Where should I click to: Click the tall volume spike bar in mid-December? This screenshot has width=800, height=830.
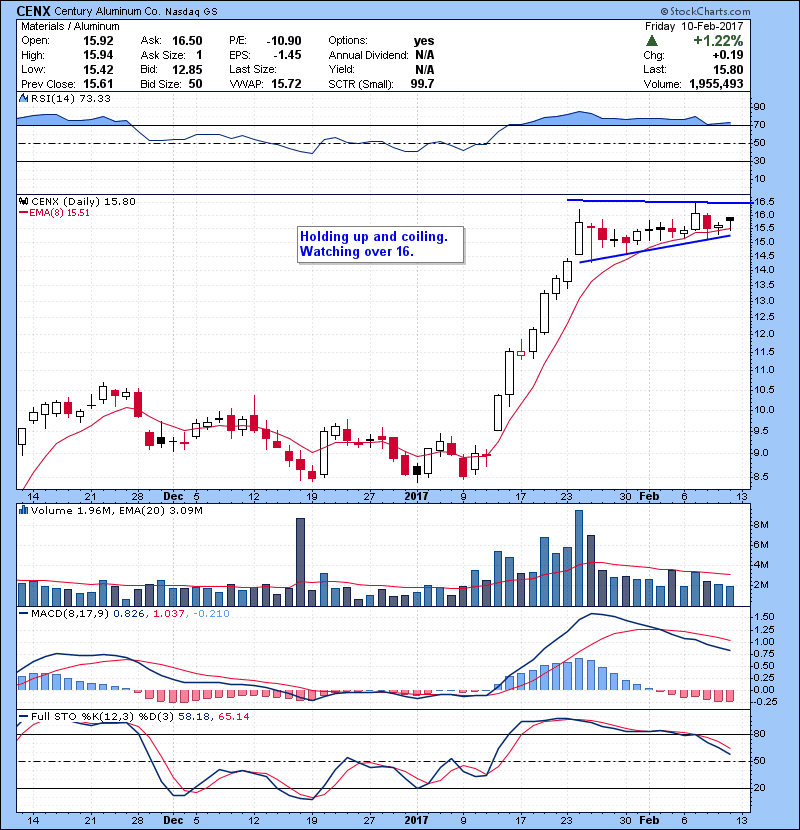(300, 562)
